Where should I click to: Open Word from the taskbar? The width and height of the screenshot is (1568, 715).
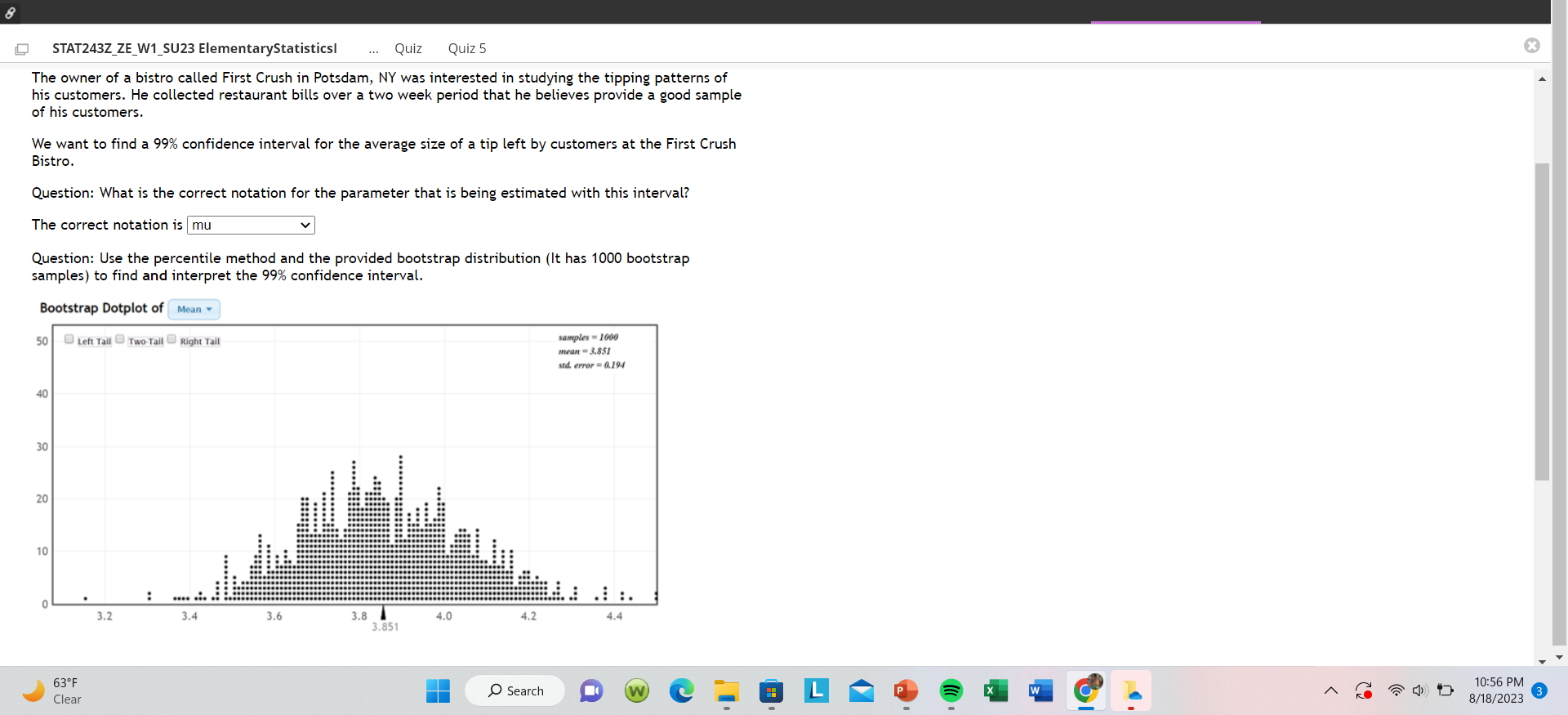coord(1040,691)
